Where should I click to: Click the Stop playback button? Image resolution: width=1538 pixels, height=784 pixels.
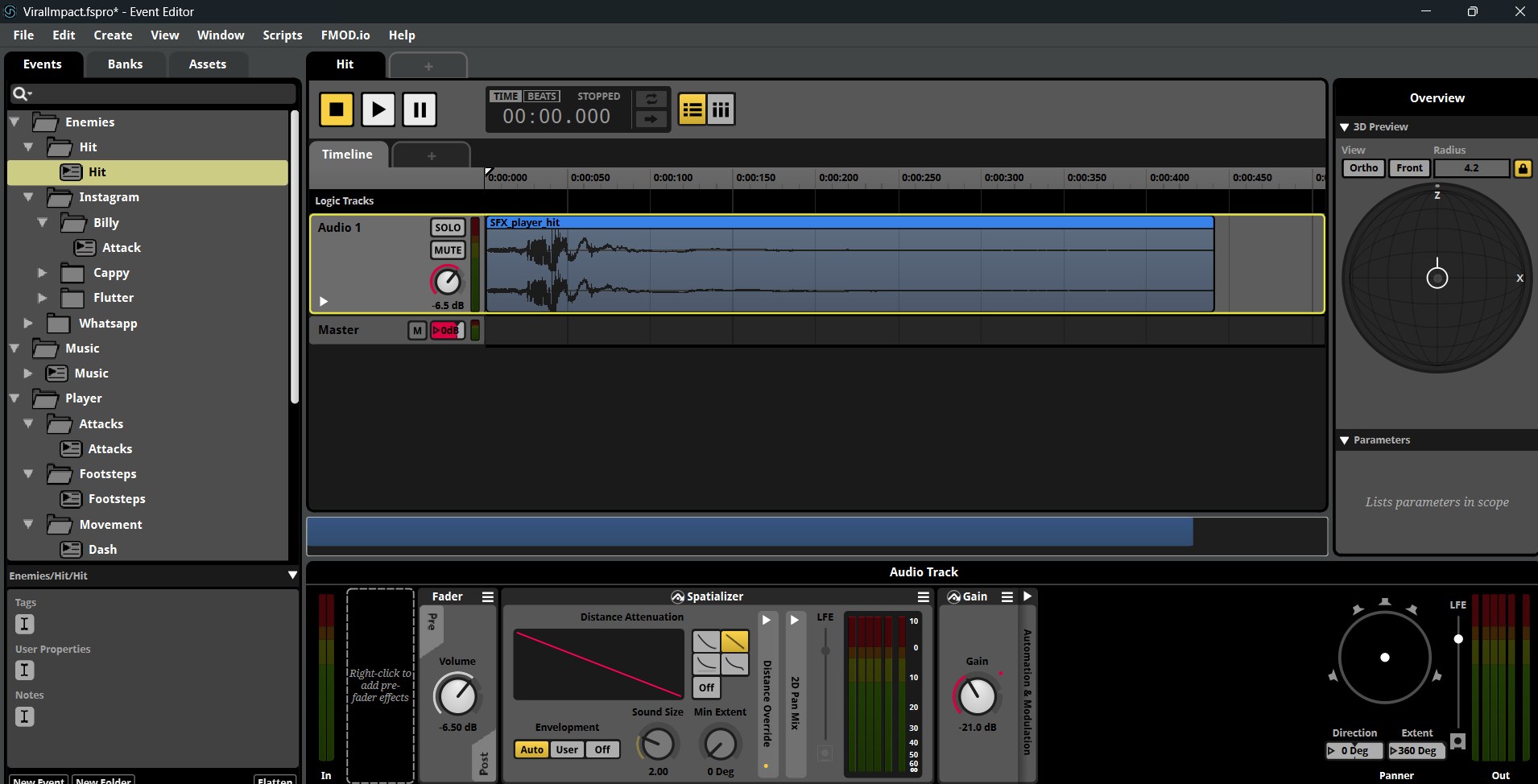click(337, 109)
